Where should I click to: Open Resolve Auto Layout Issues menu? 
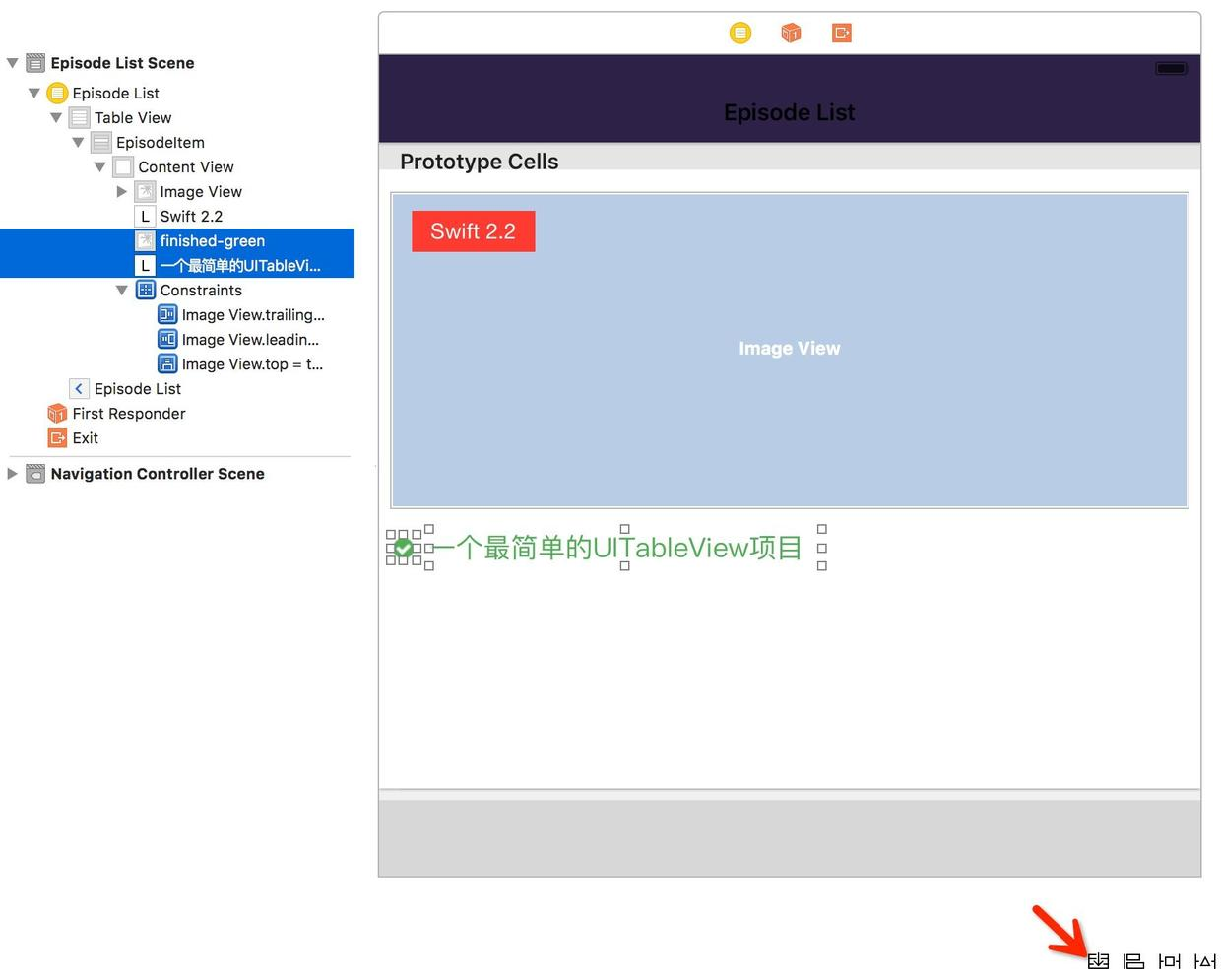tap(1204, 961)
